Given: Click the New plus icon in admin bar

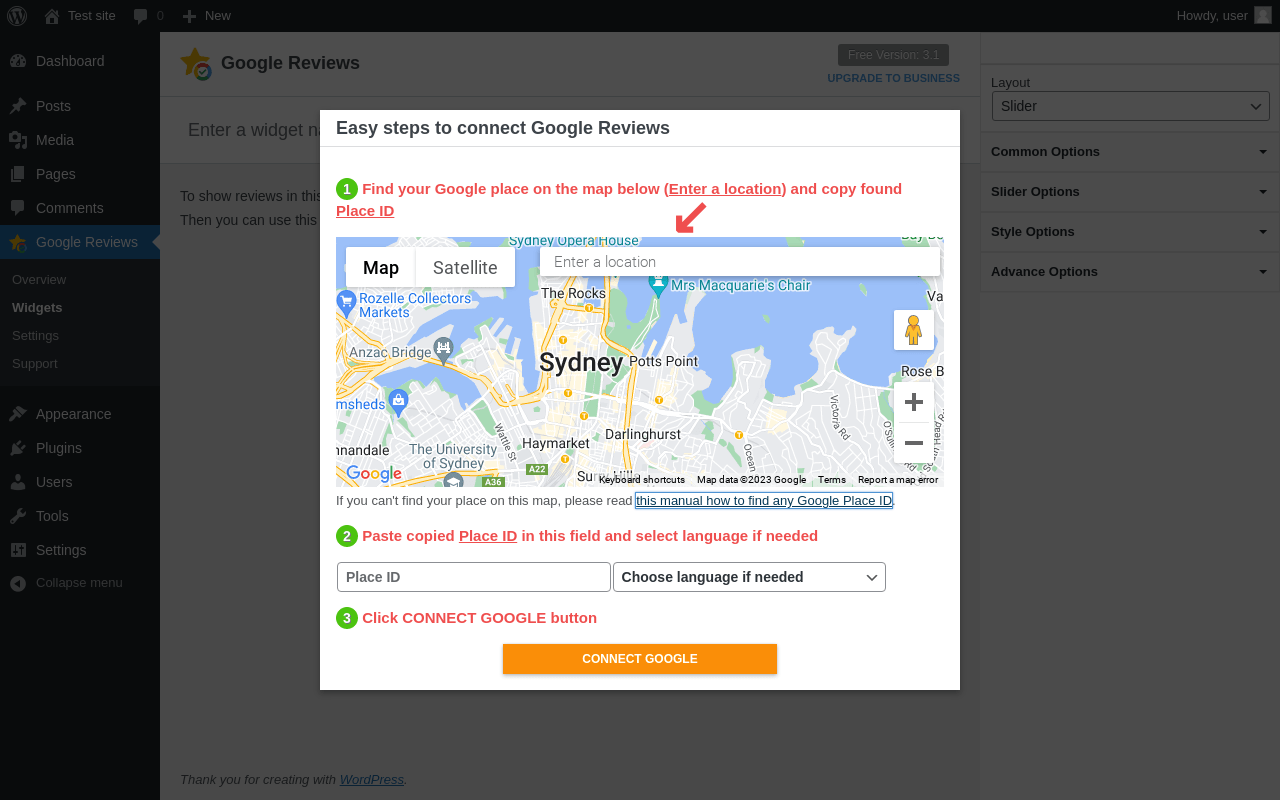Looking at the screenshot, I should tap(189, 16).
